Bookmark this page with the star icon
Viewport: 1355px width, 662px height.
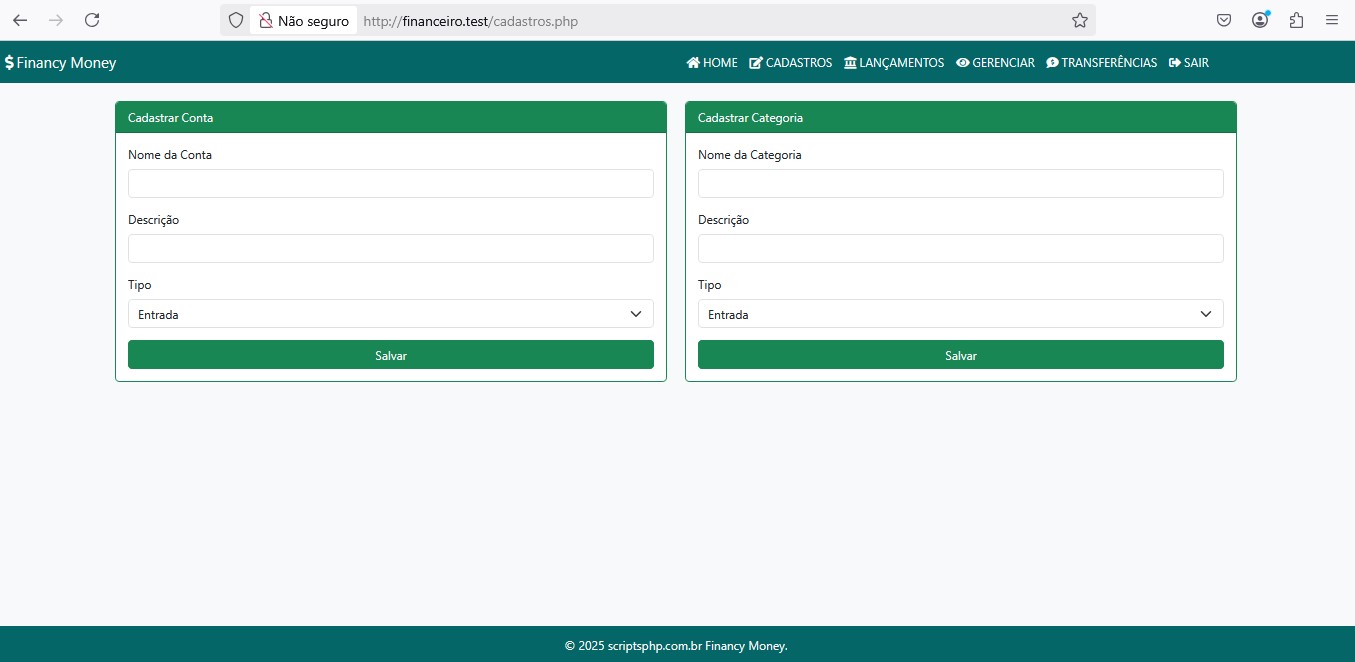coord(1079,20)
